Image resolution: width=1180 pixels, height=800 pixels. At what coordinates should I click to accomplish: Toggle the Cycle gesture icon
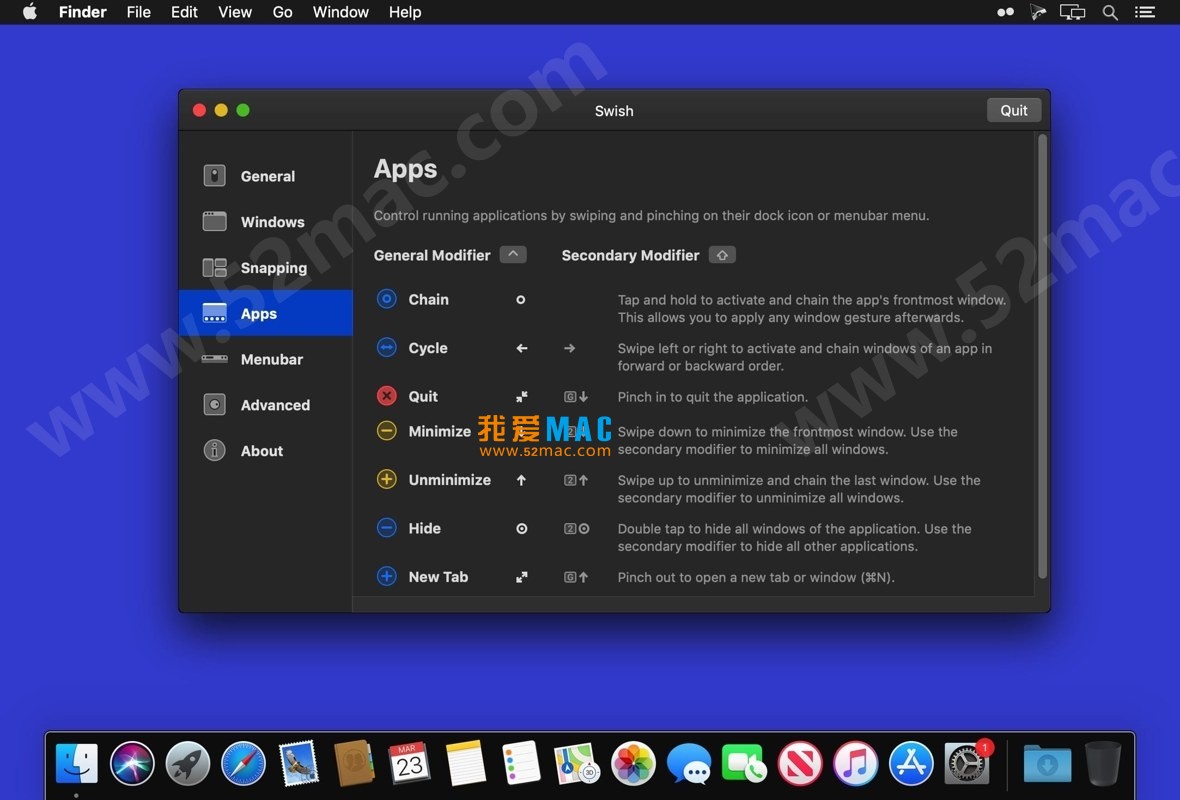[x=387, y=348]
